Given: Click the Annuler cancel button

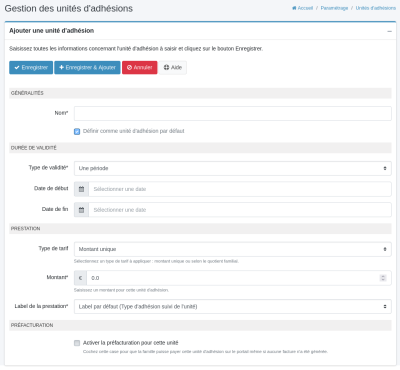Looking at the screenshot, I should pyautogui.click(x=140, y=68).
